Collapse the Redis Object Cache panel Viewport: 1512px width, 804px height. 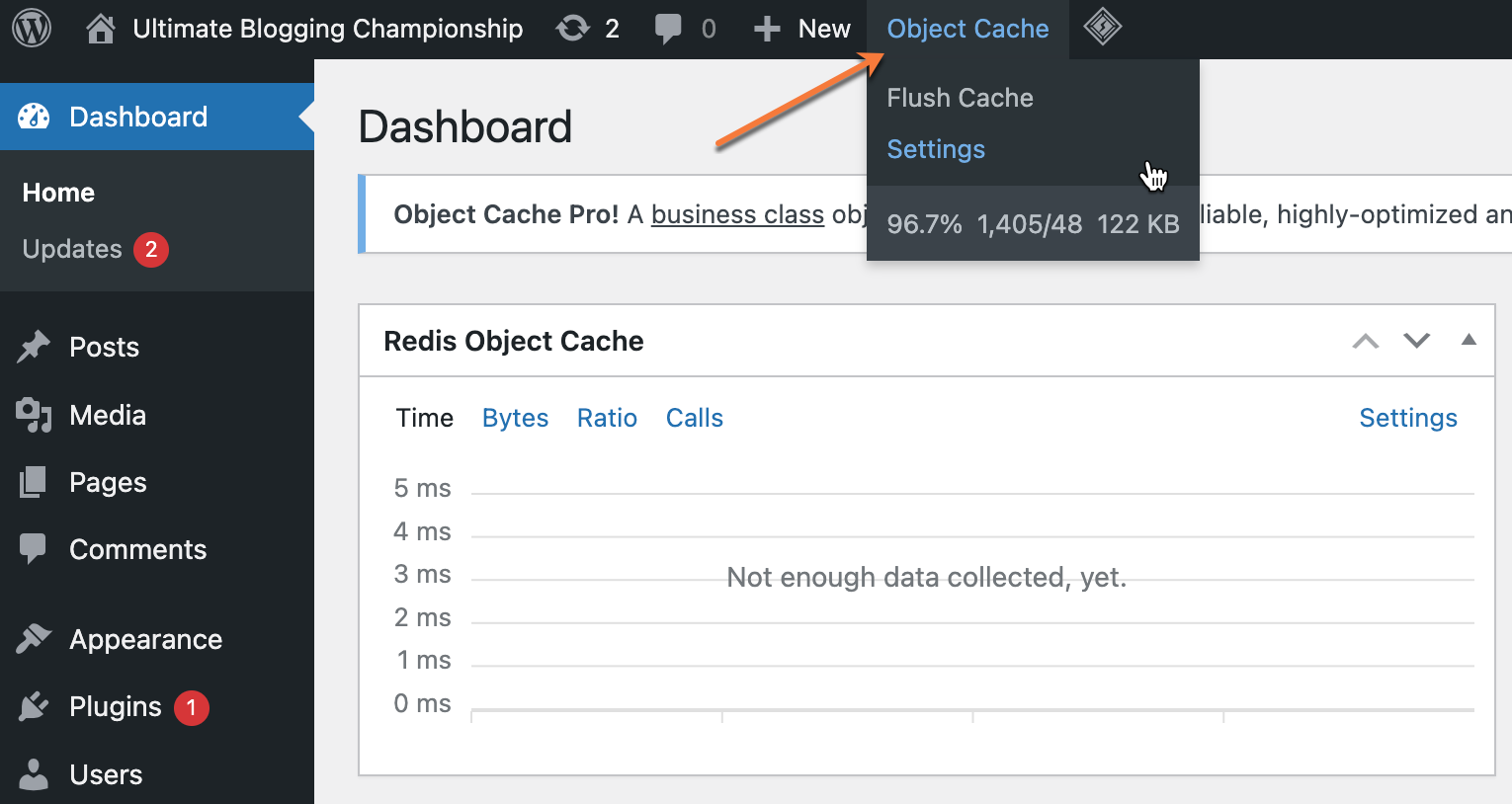pos(1469,340)
